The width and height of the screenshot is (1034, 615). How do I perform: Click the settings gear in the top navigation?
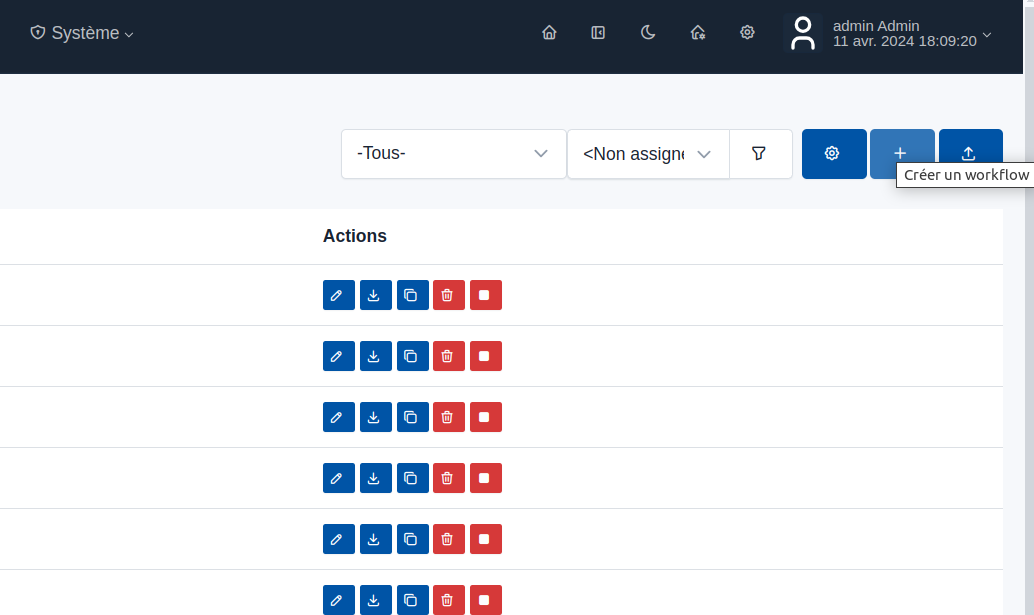[x=747, y=32]
